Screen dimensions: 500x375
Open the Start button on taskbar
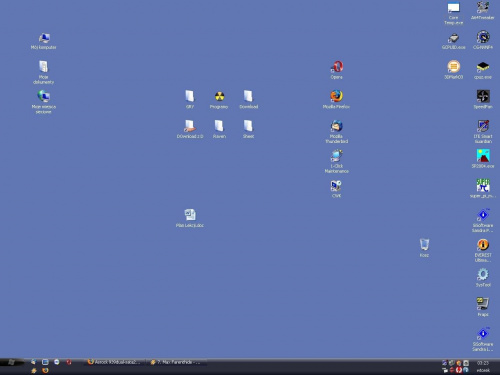tap(12, 362)
